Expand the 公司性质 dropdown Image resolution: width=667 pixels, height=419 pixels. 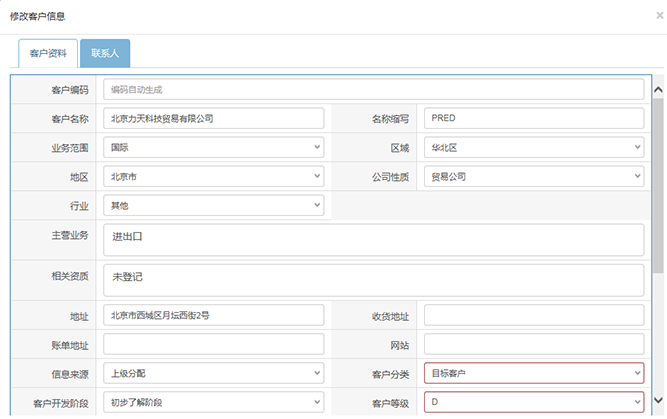coord(533,177)
